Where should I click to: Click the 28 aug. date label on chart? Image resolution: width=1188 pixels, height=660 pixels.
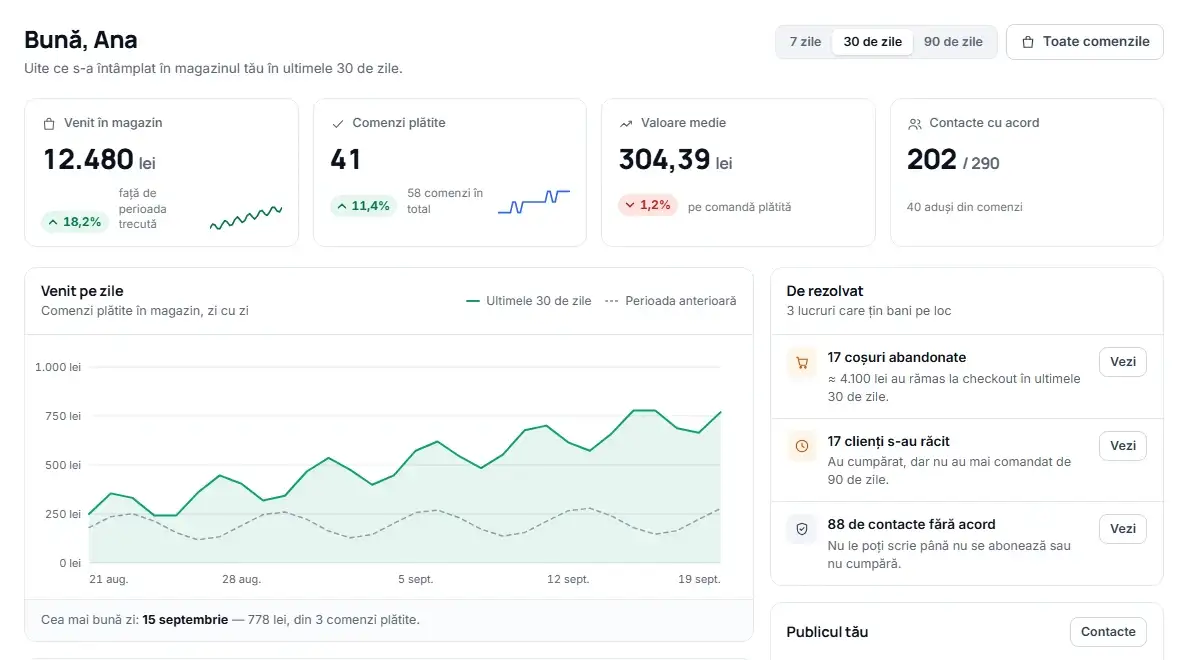pyautogui.click(x=241, y=580)
